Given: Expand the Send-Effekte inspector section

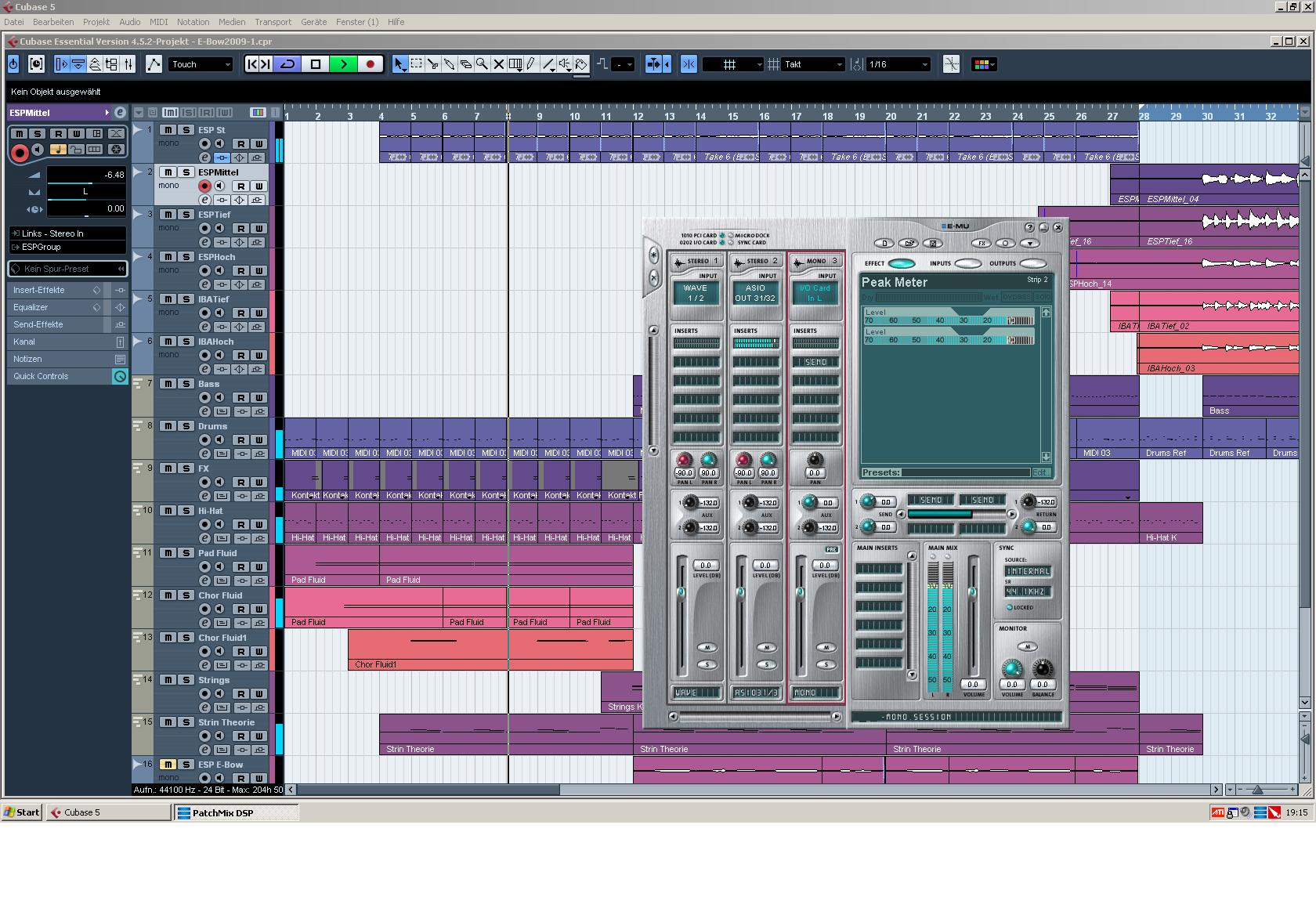Looking at the screenshot, I should coord(67,324).
